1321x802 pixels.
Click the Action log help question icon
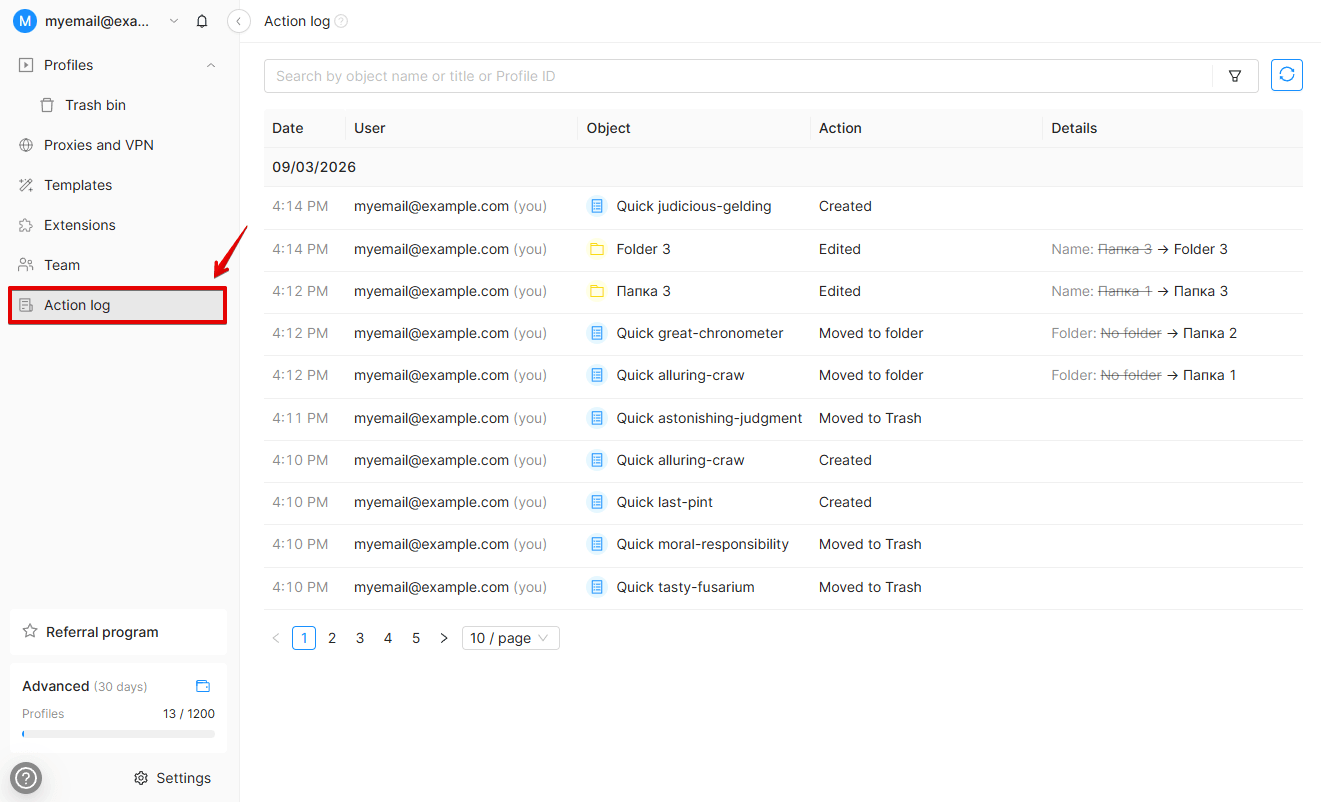click(341, 21)
